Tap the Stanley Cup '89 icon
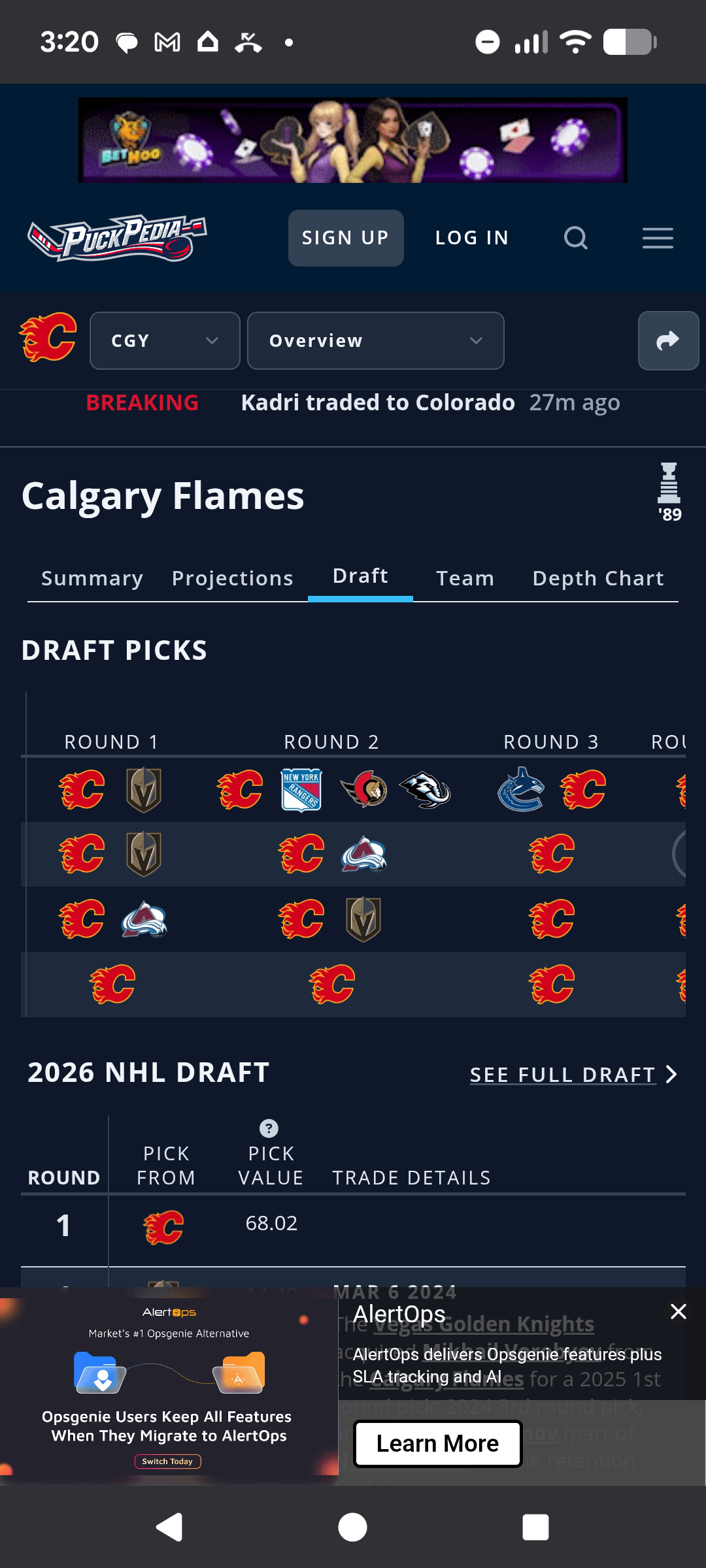This screenshot has width=706, height=1568. pyautogui.click(x=669, y=492)
